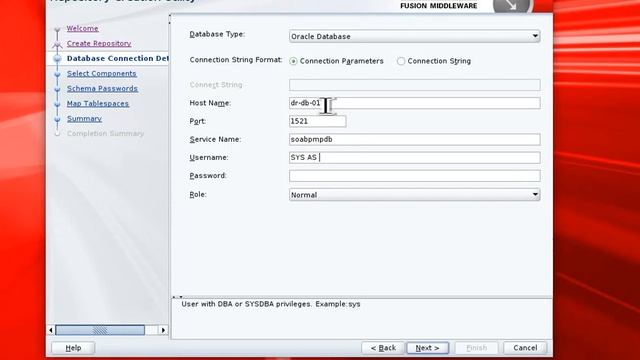Viewport: 640px width, 360px height.
Task: Click the hint text about SYSDBA privileges
Action: point(271,304)
